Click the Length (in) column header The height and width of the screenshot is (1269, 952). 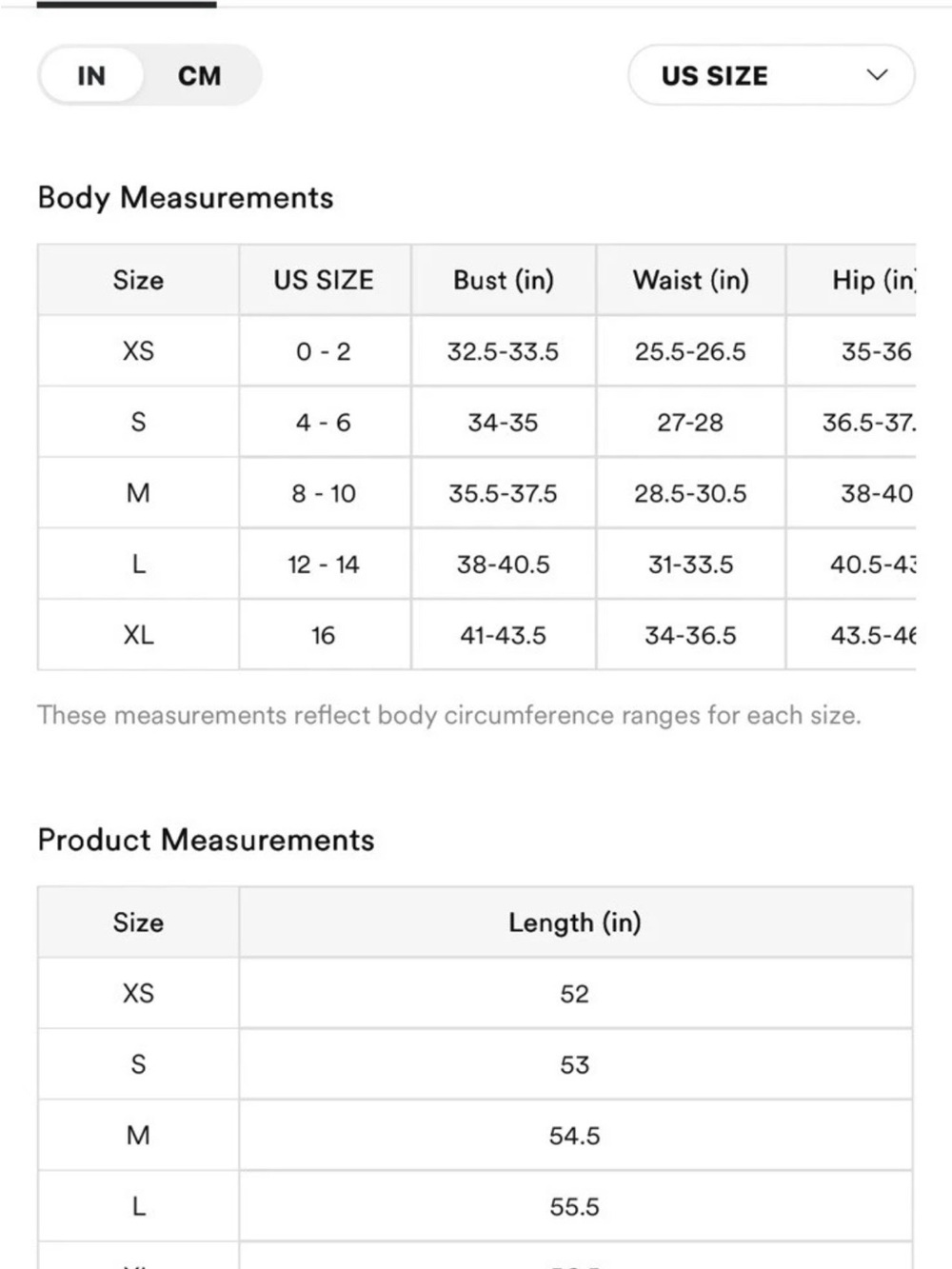pyautogui.click(x=575, y=922)
